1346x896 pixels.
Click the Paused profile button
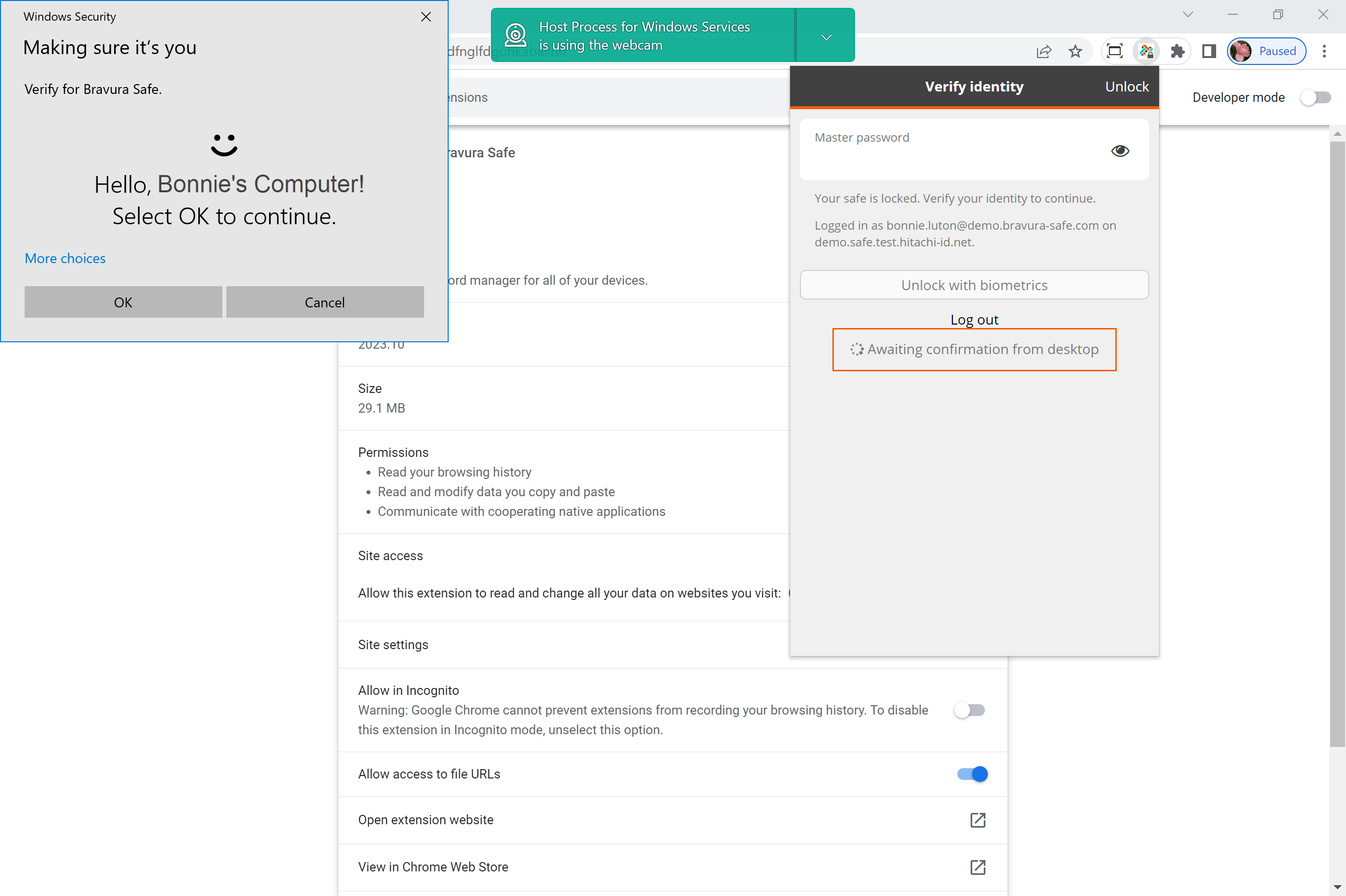1267,52
